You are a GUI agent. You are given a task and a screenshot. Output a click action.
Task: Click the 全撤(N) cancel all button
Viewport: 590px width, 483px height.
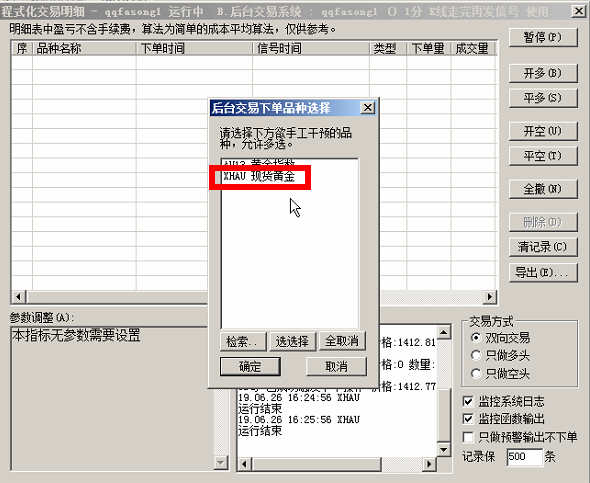point(543,189)
